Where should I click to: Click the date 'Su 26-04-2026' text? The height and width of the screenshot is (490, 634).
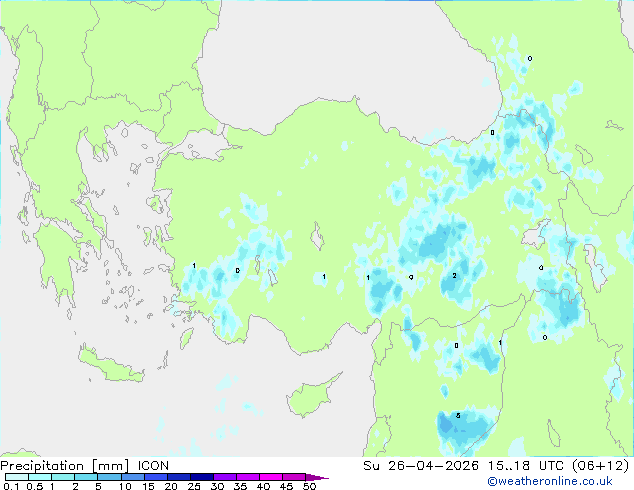[421, 466]
